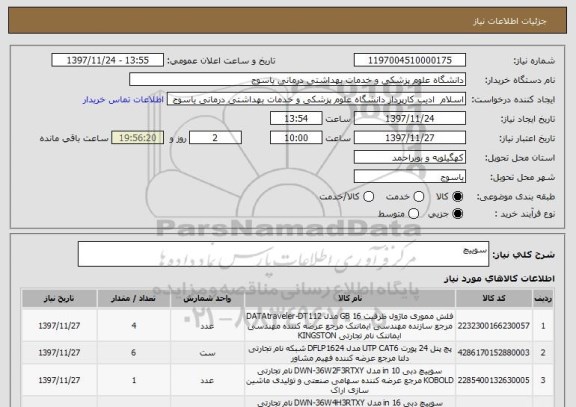Click the validity date field 1397/11/27

(410, 138)
